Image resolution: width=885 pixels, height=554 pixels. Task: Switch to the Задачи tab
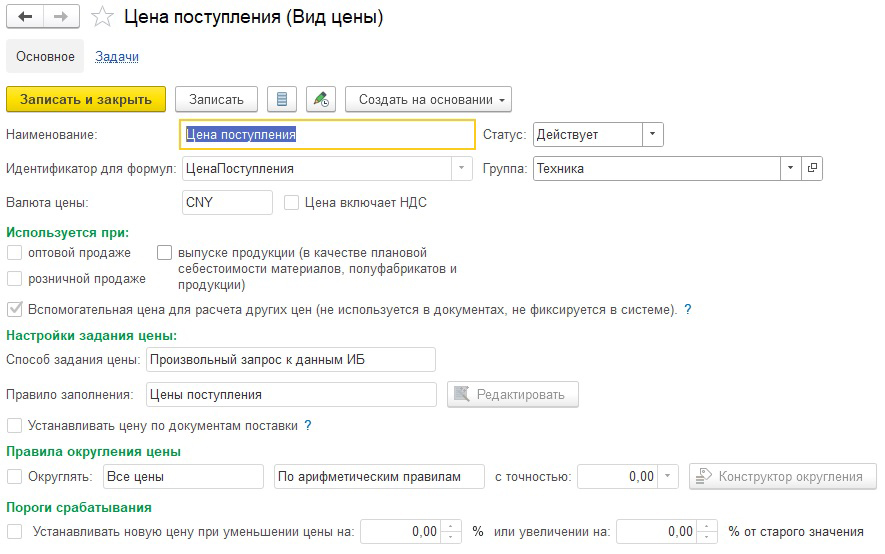click(x=116, y=57)
